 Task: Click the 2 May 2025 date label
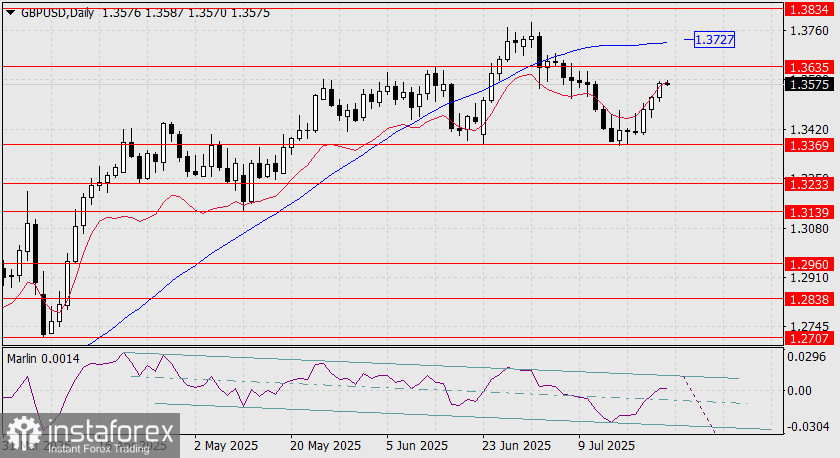226,446
